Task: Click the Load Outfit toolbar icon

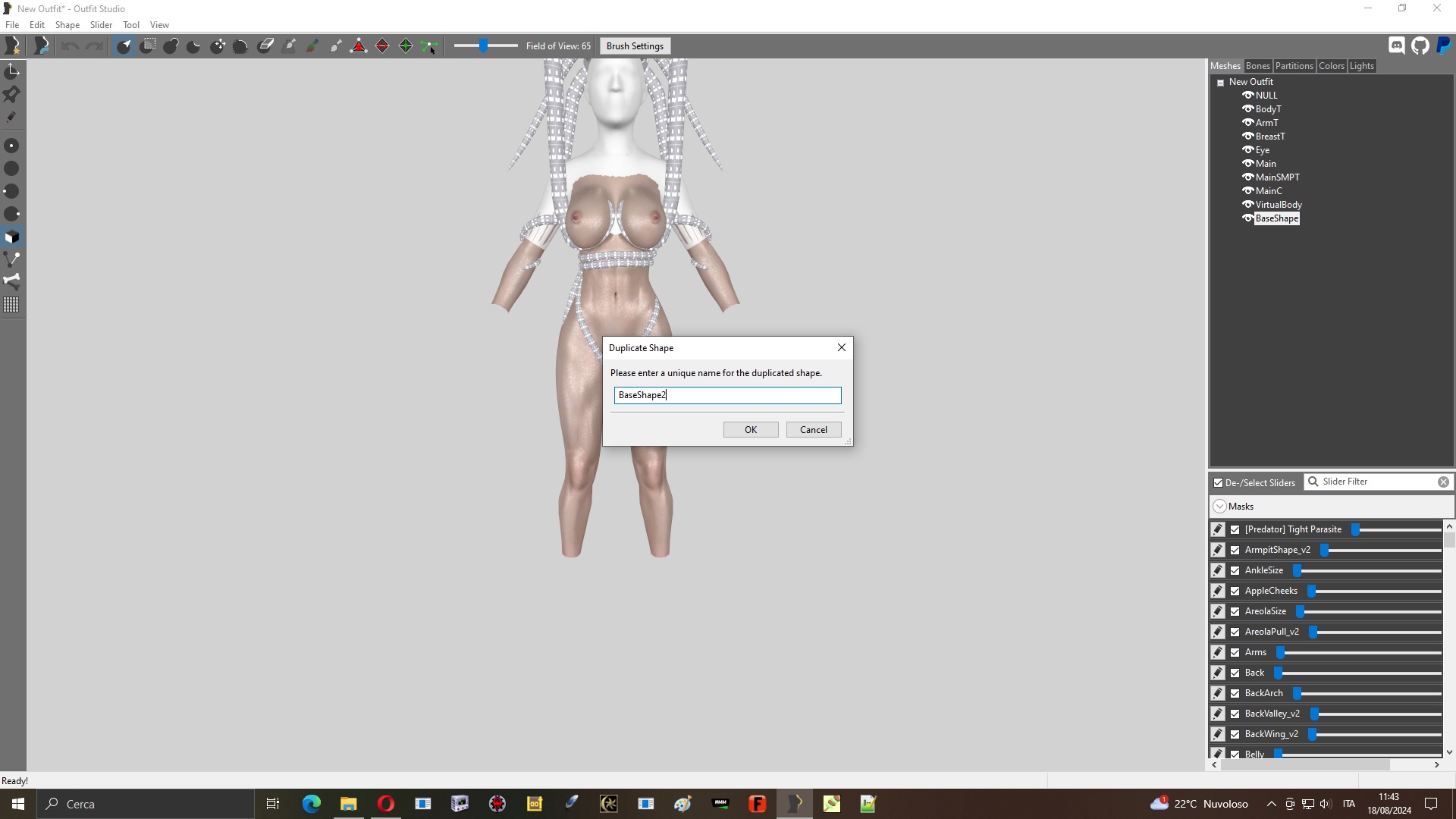Action: click(42, 46)
